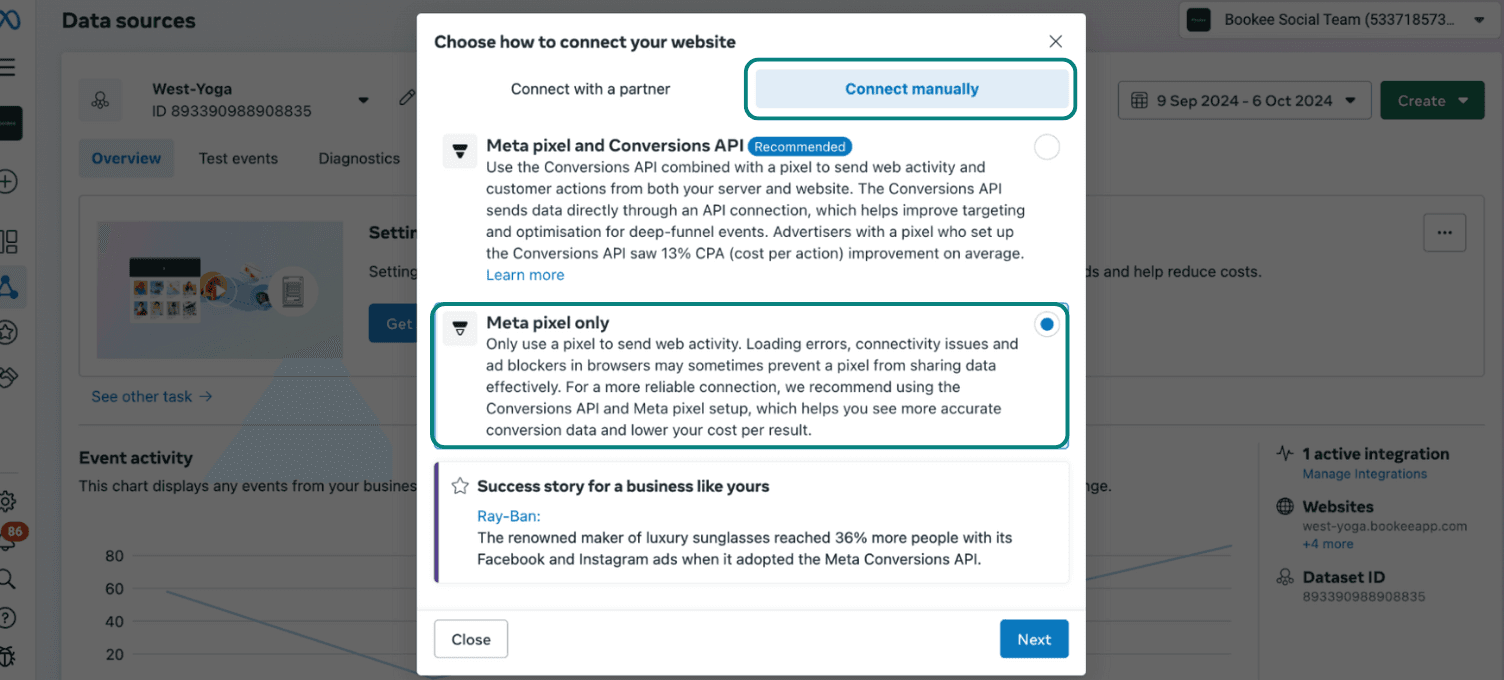Open the search magnifier icon in sidebar
This screenshot has width=1504, height=680.
pos(8,578)
